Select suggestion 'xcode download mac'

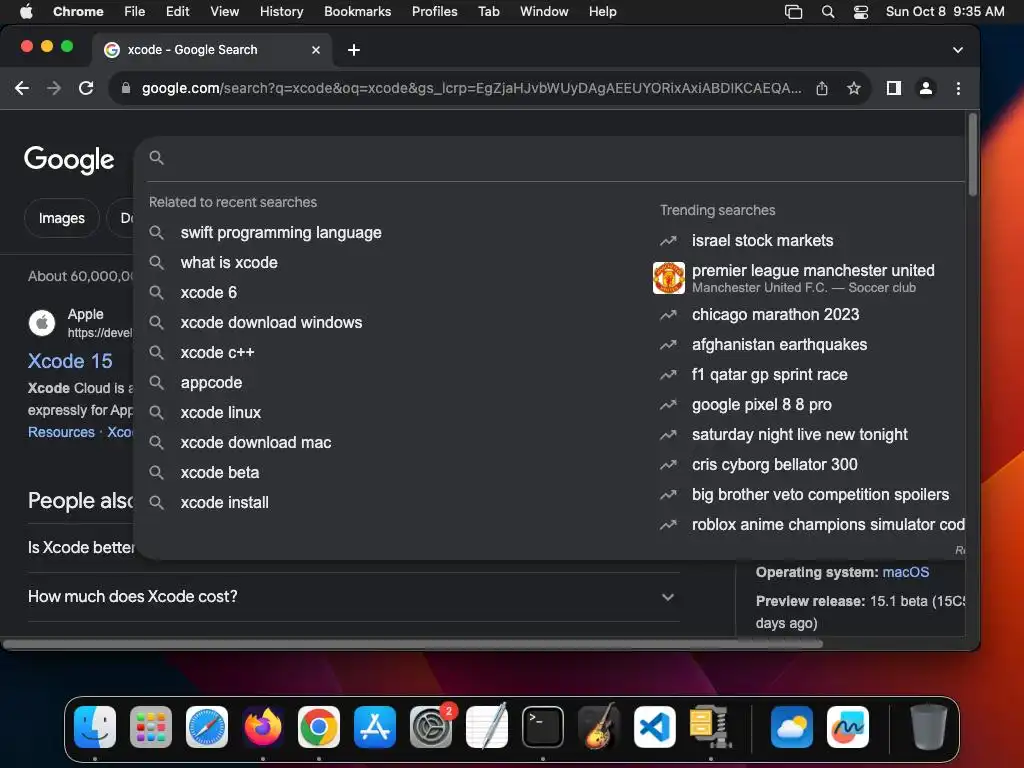tap(255, 443)
